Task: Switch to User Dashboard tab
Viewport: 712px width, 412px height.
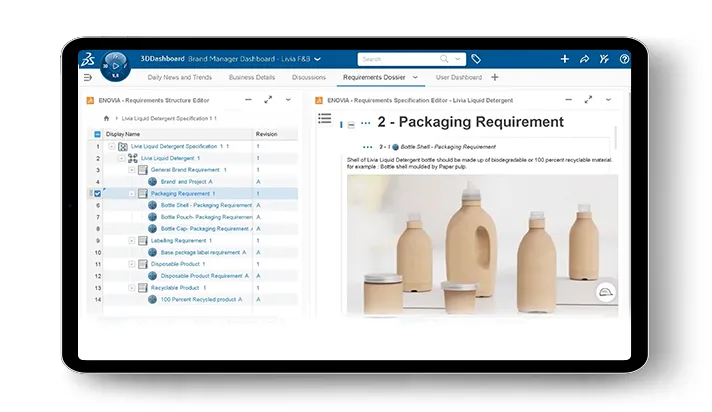Action: [x=459, y=78]
